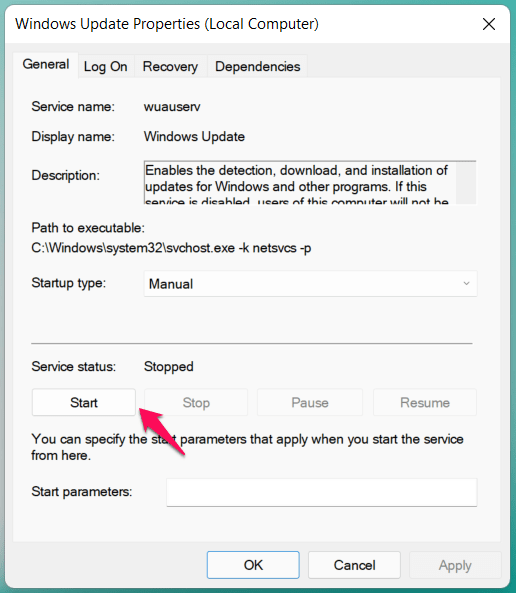The width and height of the screenshot is (516, 593).
Task: Click the Startup type label
Action: click(x=69, y=283)
